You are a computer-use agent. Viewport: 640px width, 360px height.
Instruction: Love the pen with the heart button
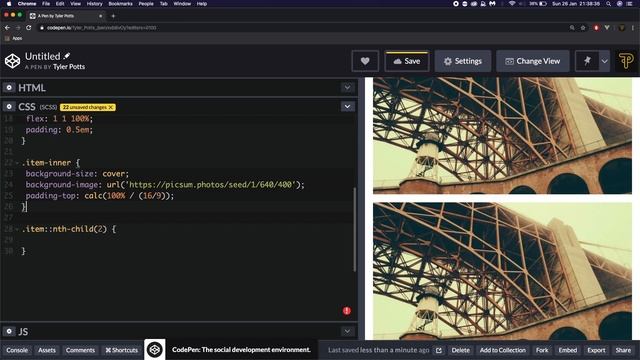(365, 61)
